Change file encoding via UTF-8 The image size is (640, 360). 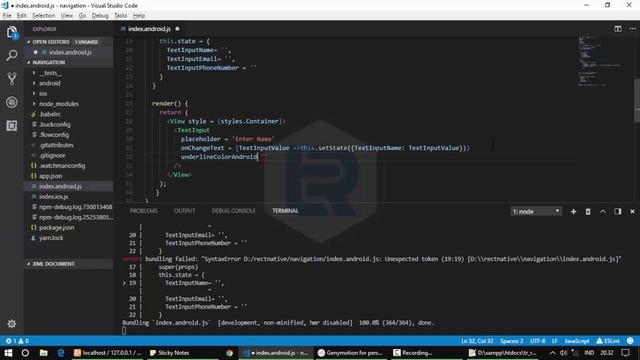tap(538, 341)
